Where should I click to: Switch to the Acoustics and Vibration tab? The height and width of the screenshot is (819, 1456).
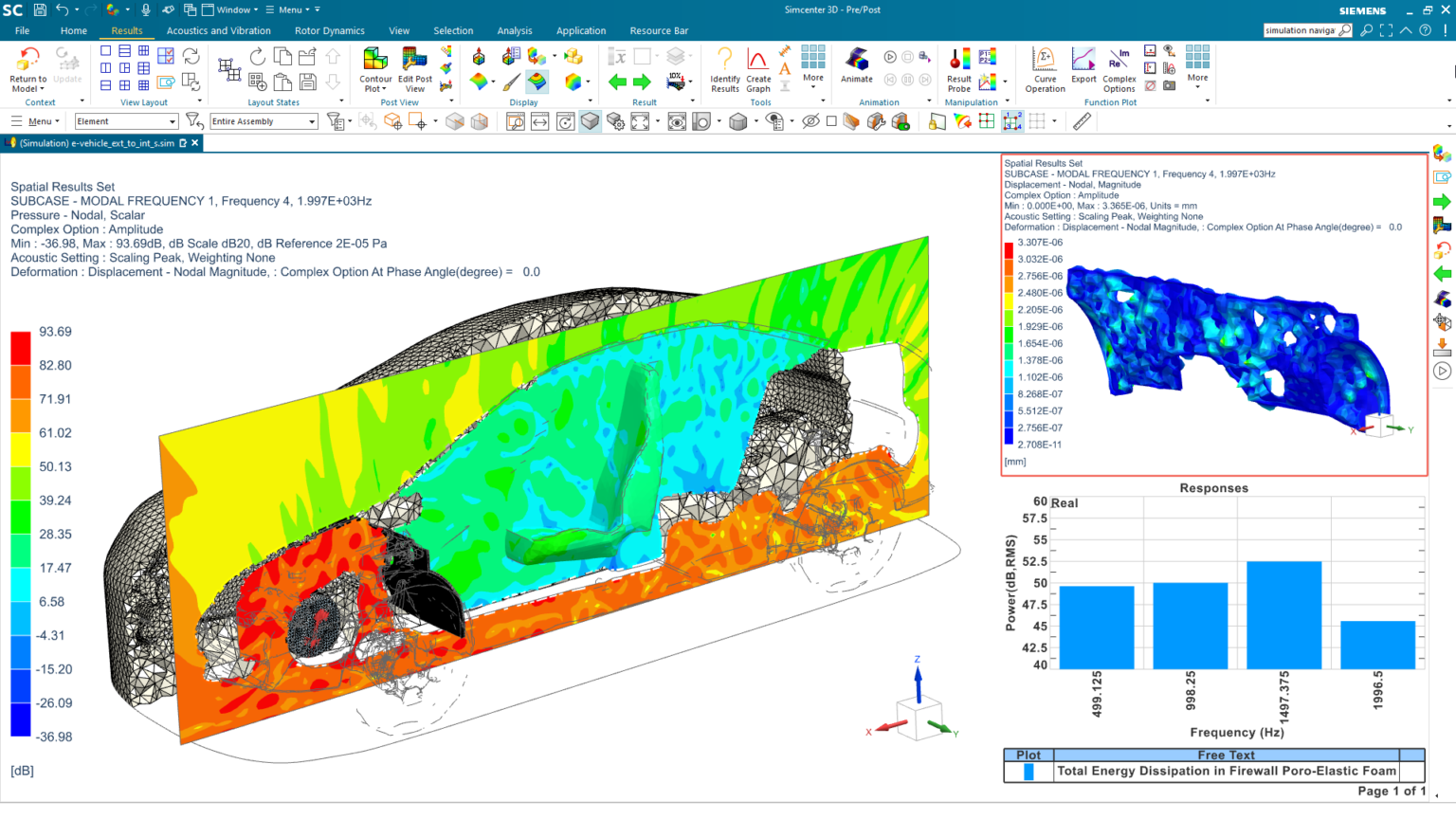point(219,29)
